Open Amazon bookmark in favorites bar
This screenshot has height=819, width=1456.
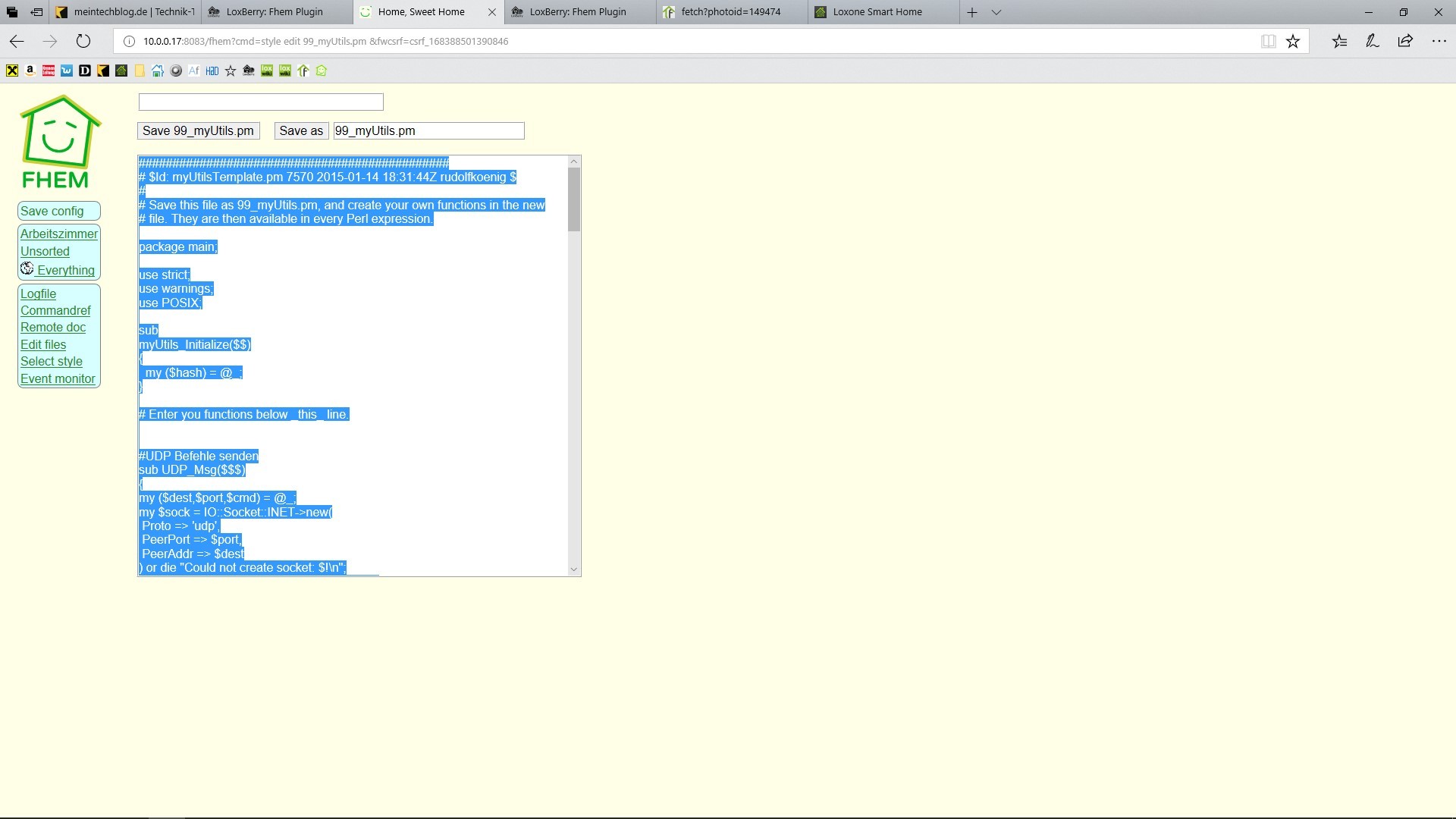[30, 71]
